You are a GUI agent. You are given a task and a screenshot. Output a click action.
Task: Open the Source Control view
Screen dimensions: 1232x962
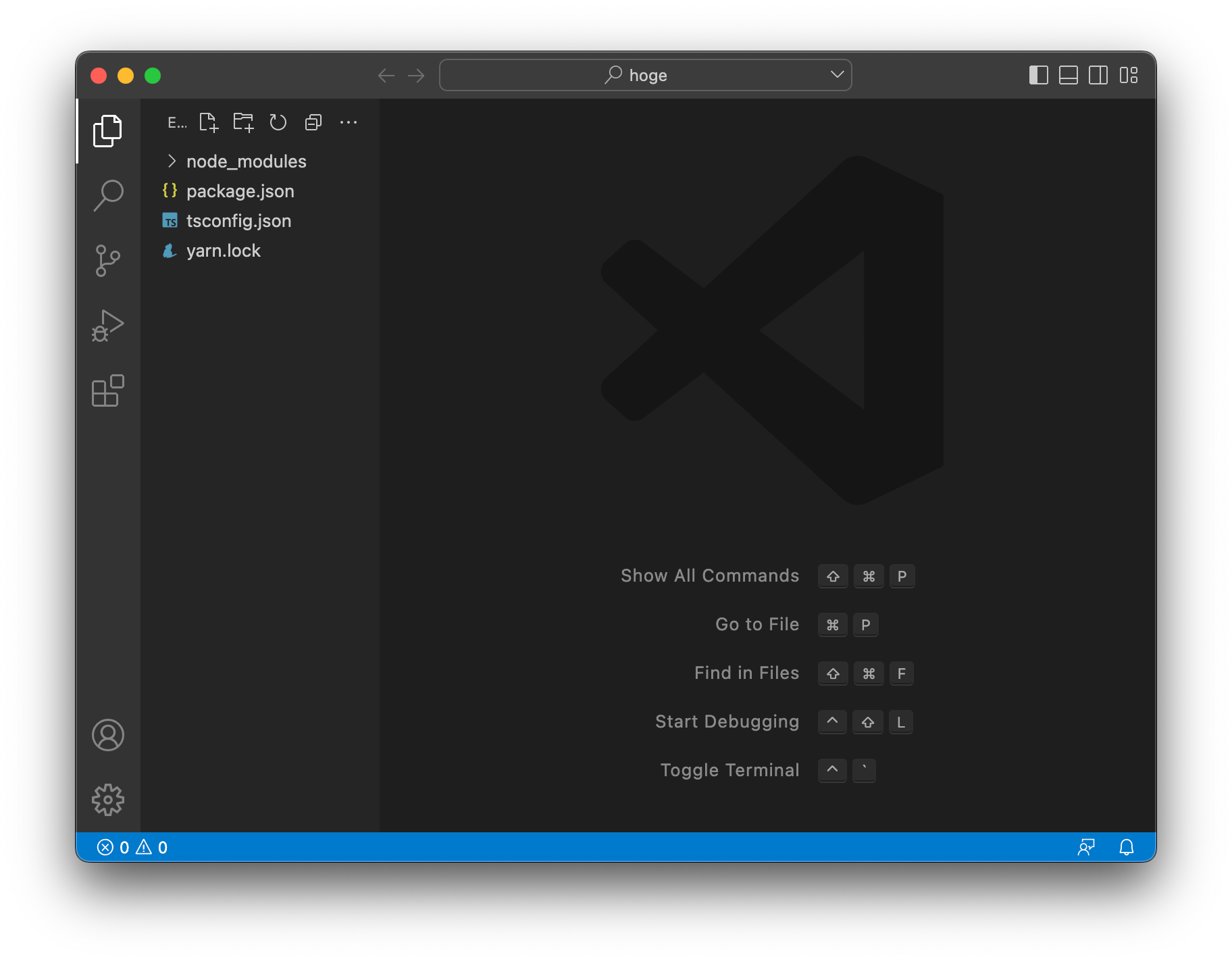pyautogui.click(x=107, y=261)
